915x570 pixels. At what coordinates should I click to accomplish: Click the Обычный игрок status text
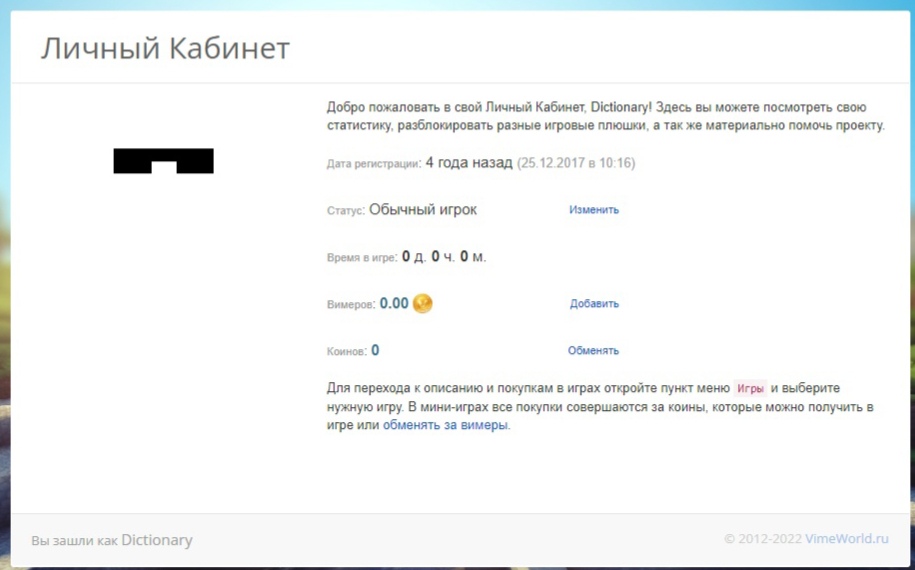[x=423, y=209]
